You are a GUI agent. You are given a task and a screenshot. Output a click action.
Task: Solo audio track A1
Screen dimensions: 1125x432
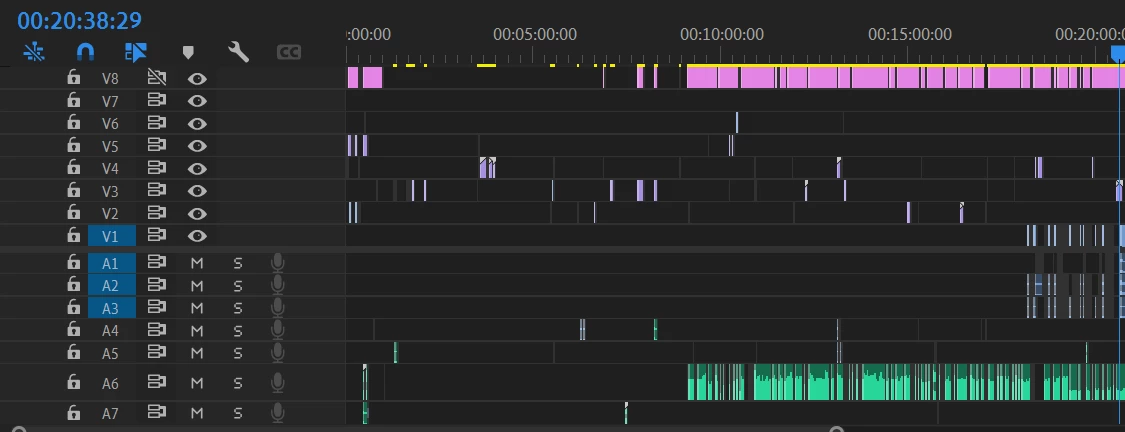[237, 263]
